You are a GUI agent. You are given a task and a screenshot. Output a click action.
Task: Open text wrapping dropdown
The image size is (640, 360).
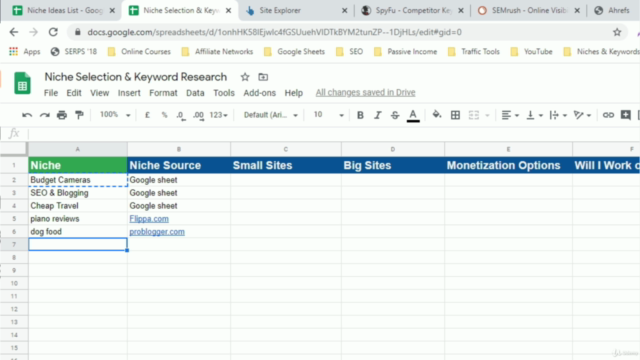click(558, 115)
